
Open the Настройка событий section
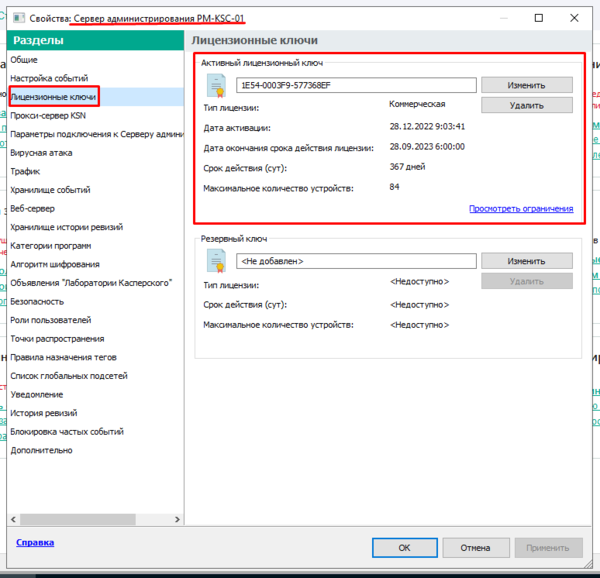pyautogui.click(x=49, y=78)
